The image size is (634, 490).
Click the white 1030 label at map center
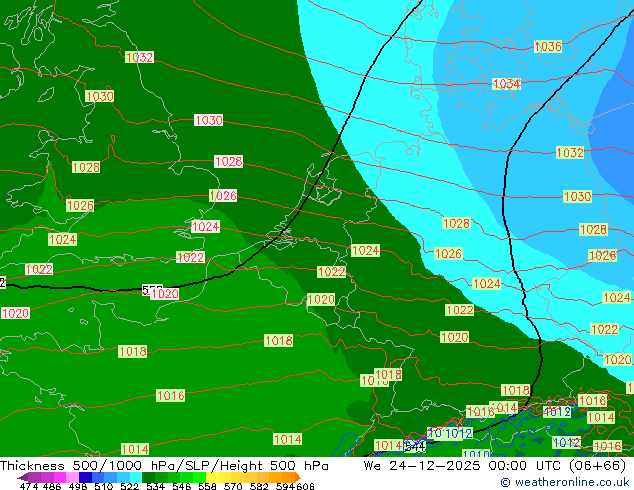pos(209,120)
